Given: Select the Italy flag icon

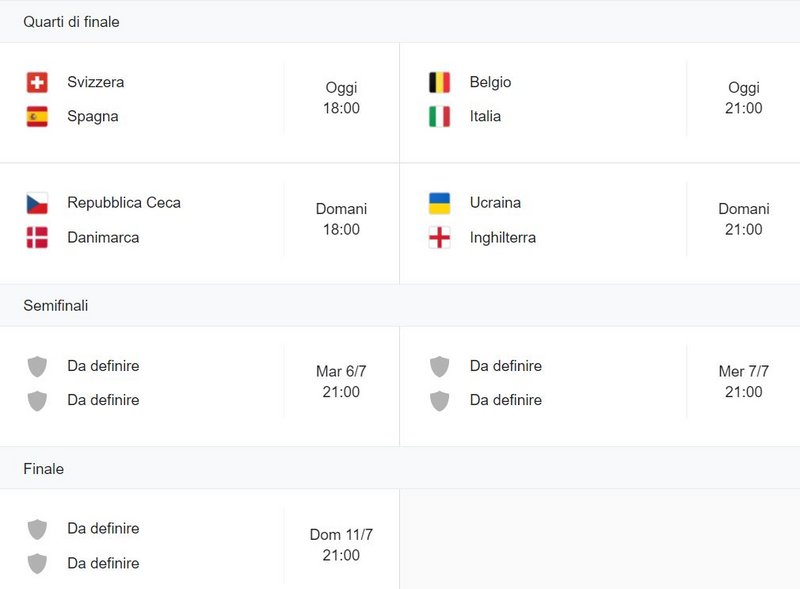Looking at the screenshot, I should tap(439, 116).
